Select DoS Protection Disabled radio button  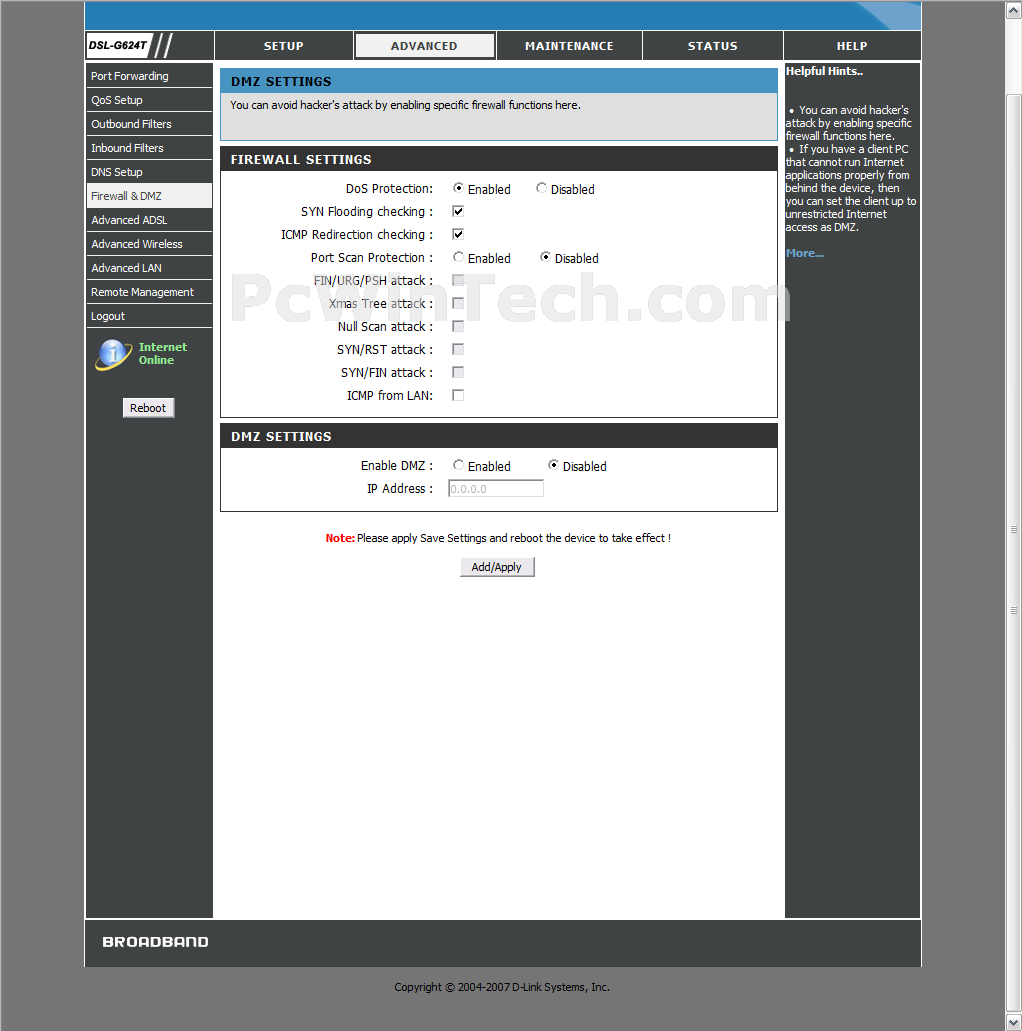pos(541,188)
